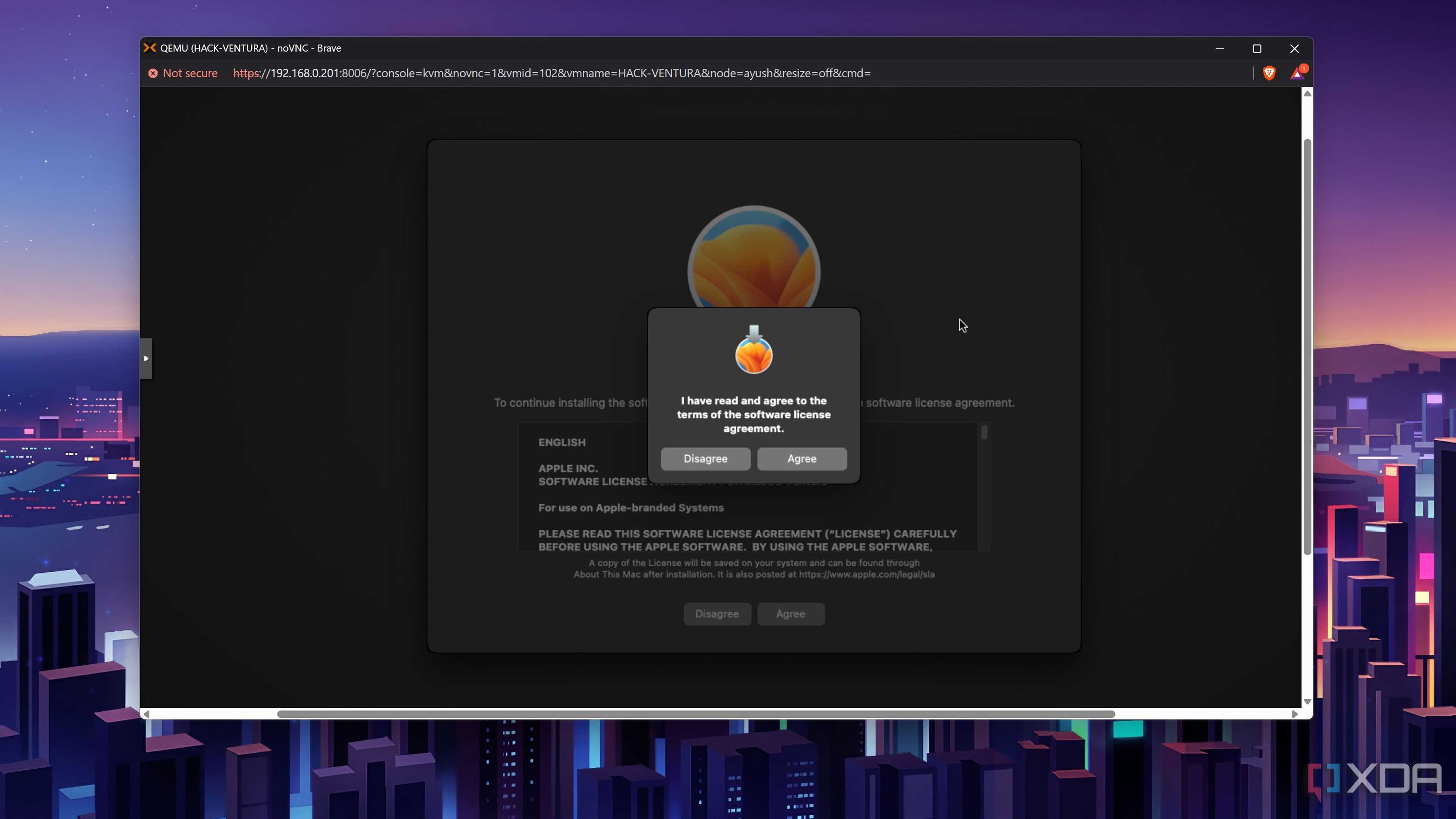
Task: Click the horizontal scrollbar thumb
Action: (696, 714)
